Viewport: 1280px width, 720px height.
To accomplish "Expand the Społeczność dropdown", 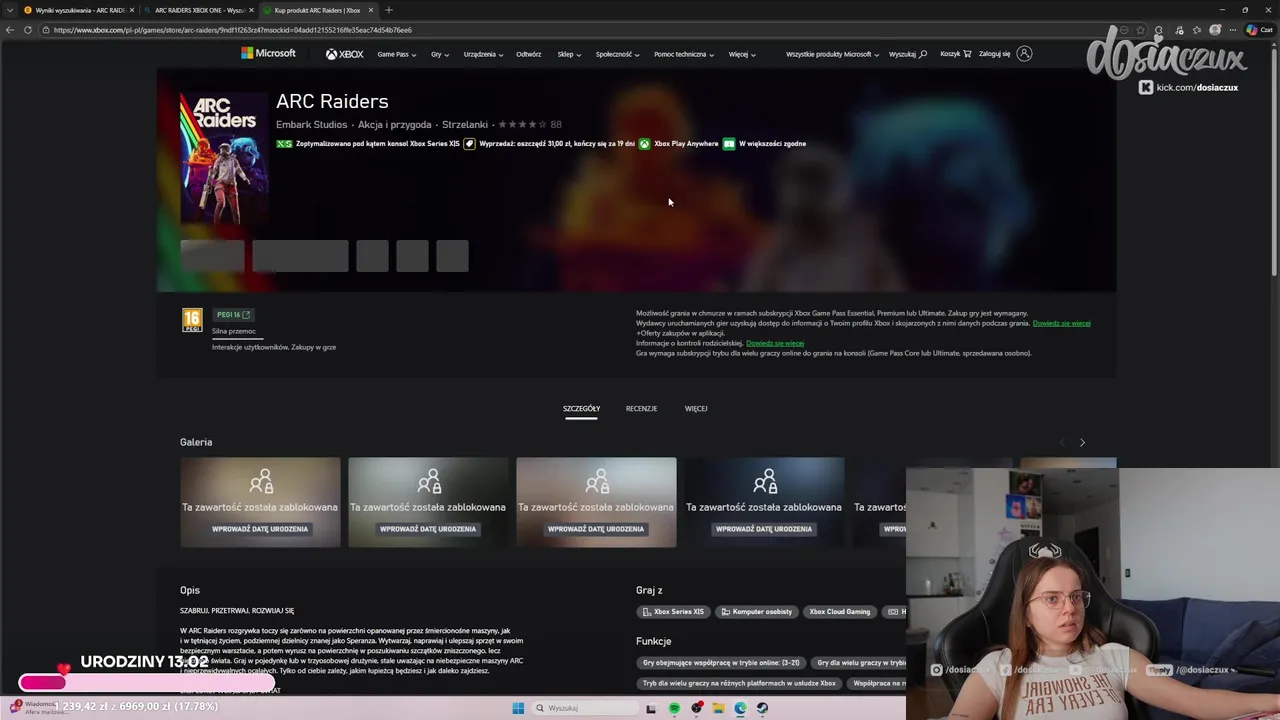I will (x=617, y=54).
